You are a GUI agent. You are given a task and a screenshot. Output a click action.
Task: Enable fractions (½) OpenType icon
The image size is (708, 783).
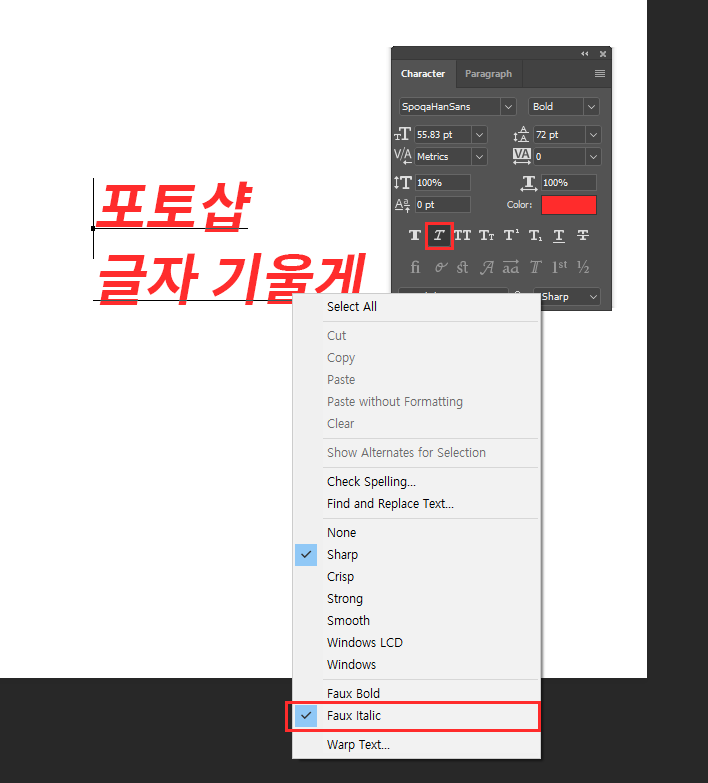(583, 267)
